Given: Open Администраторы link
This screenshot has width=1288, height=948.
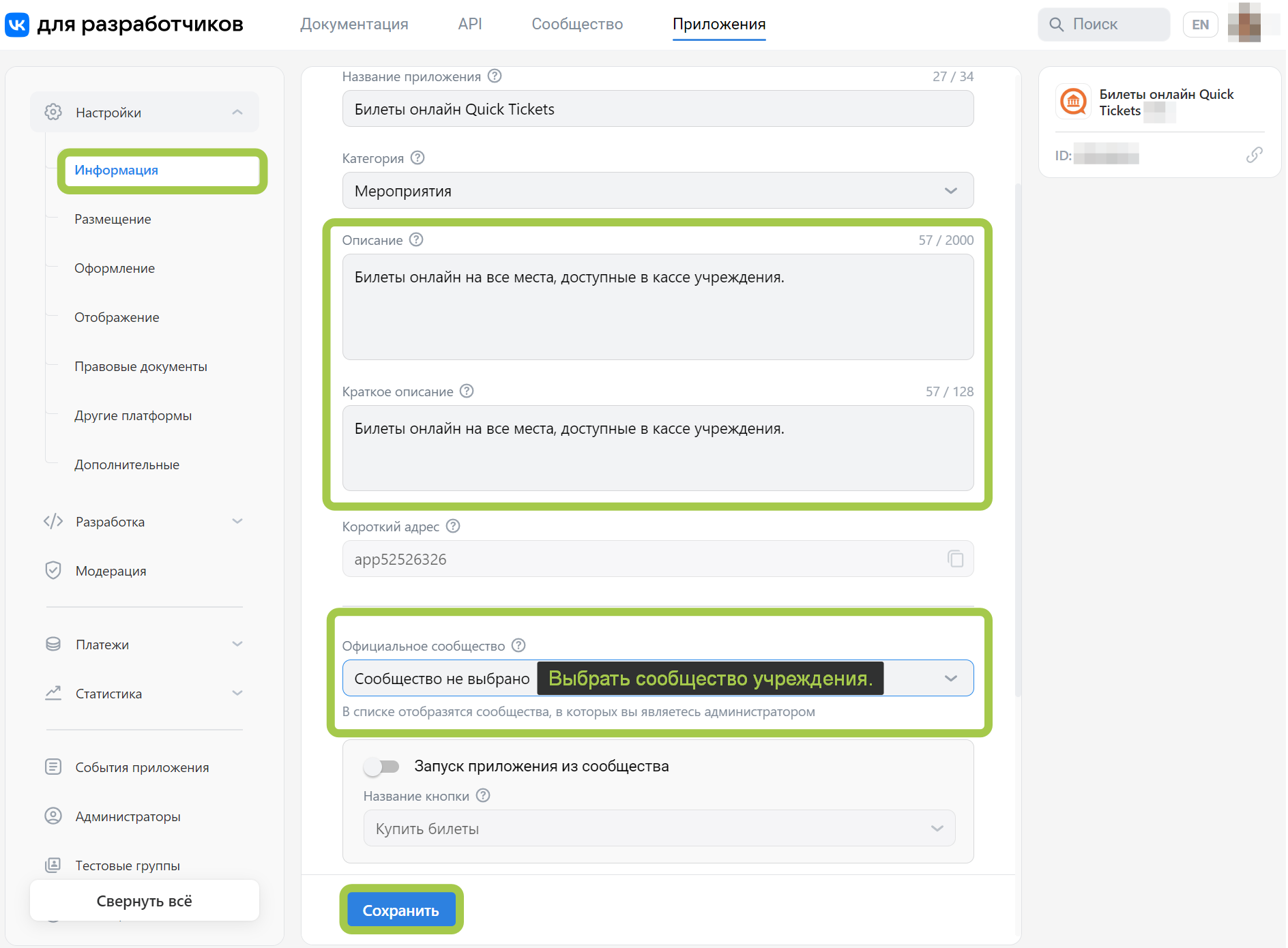Looking at the screenshot, I should (x=128, y=816).
